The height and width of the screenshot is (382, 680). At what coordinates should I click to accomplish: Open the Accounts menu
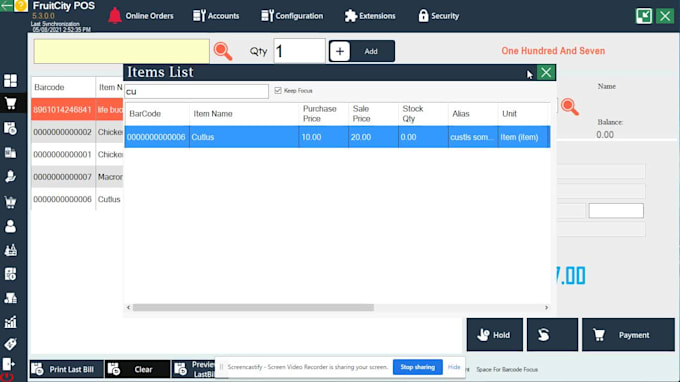[216, 16]
